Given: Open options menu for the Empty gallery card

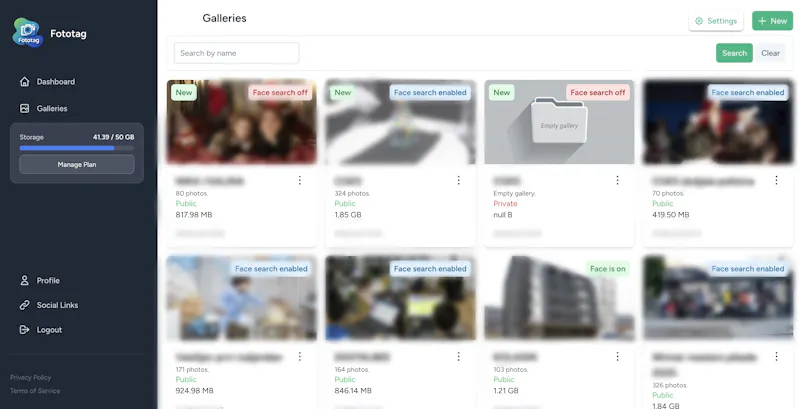Looking at the screenshot, I should click(617, 180).
